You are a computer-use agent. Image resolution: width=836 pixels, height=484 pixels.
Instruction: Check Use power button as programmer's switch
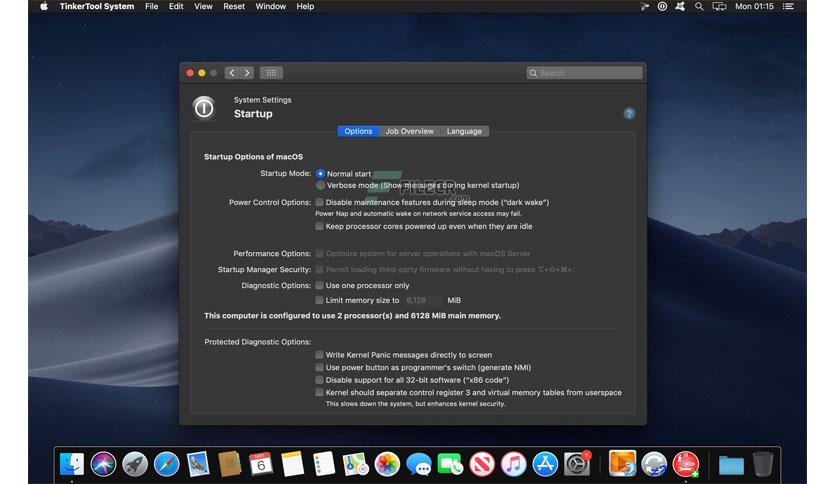[x=319, y=367]
